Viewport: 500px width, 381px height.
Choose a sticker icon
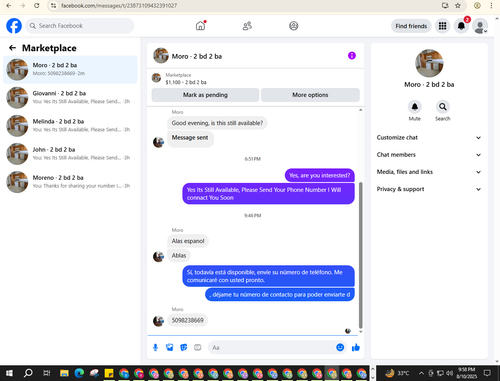(184, 348)
